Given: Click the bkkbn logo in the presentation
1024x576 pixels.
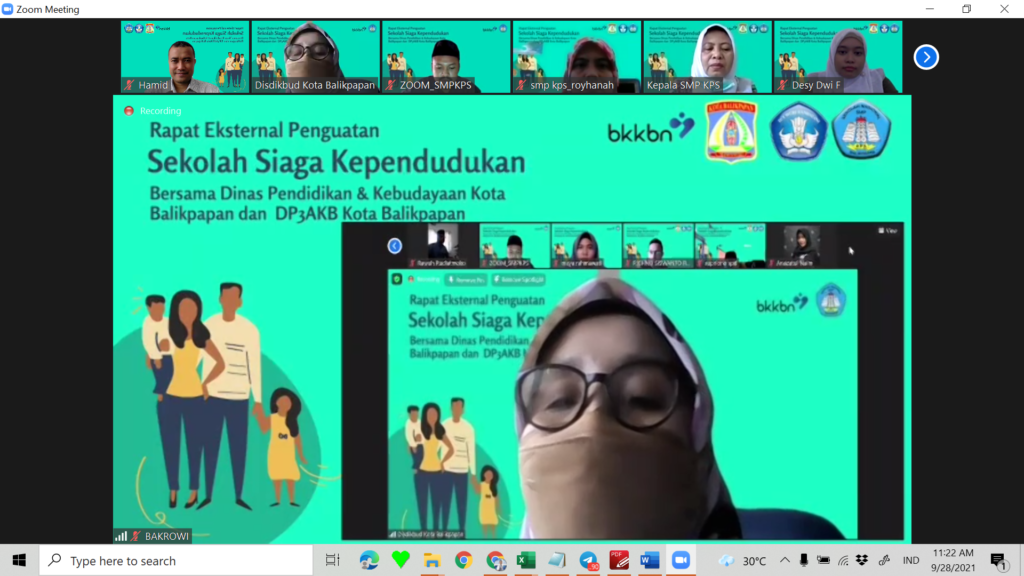Looking at the screenshot, I should click(x=651, y=128).
